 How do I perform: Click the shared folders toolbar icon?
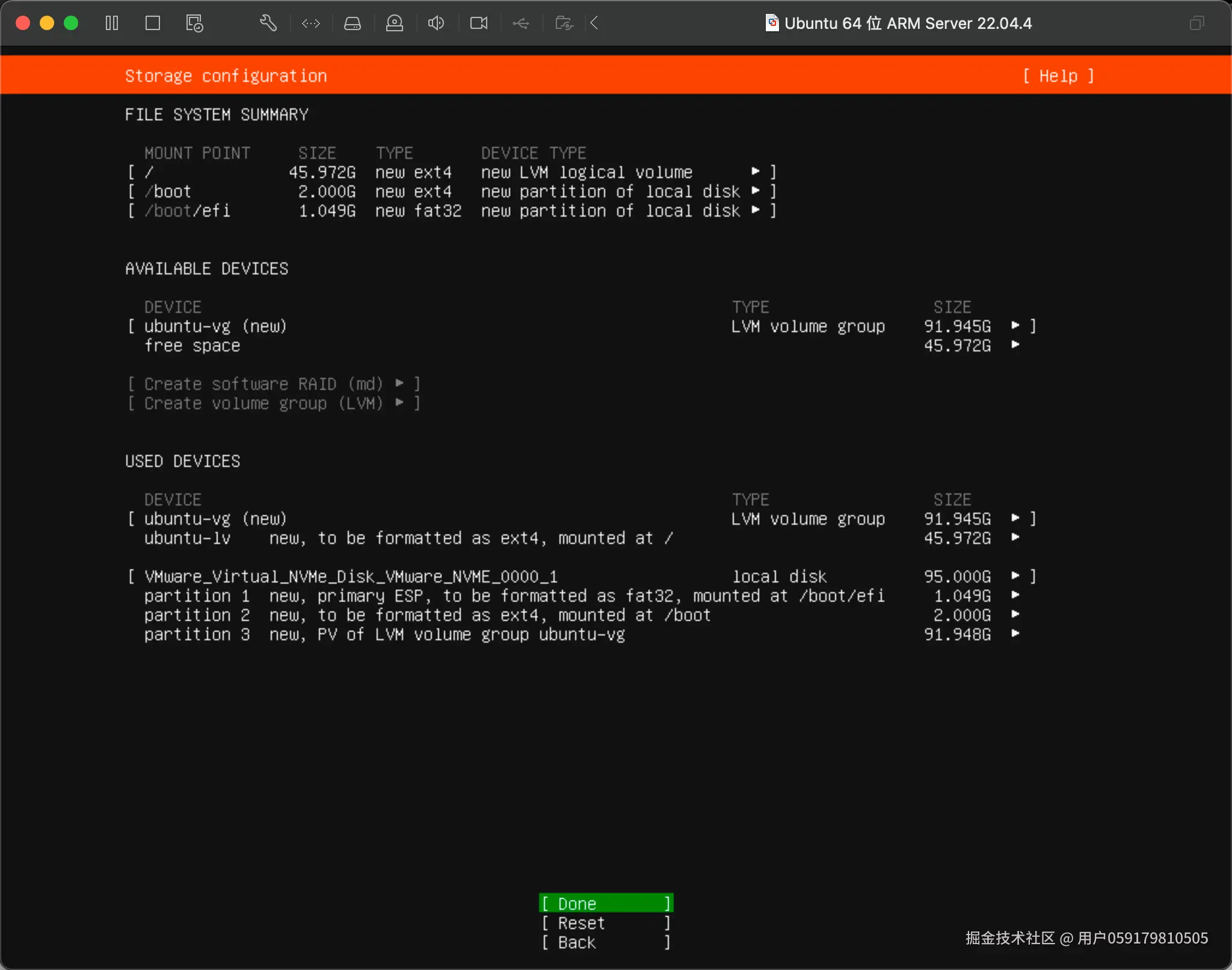[564, 23]
